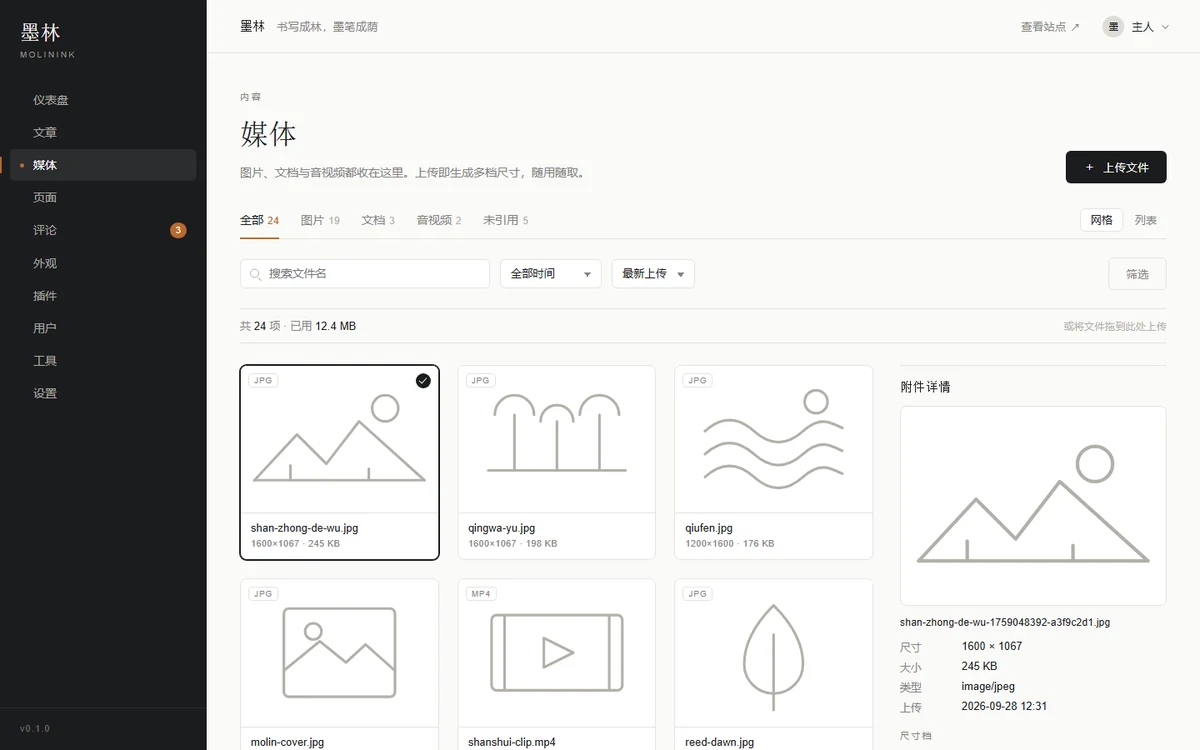This screenshot has height=750, width=1200.
Task: Follow the 查看站点 link
Action: tap(1050, 27)
